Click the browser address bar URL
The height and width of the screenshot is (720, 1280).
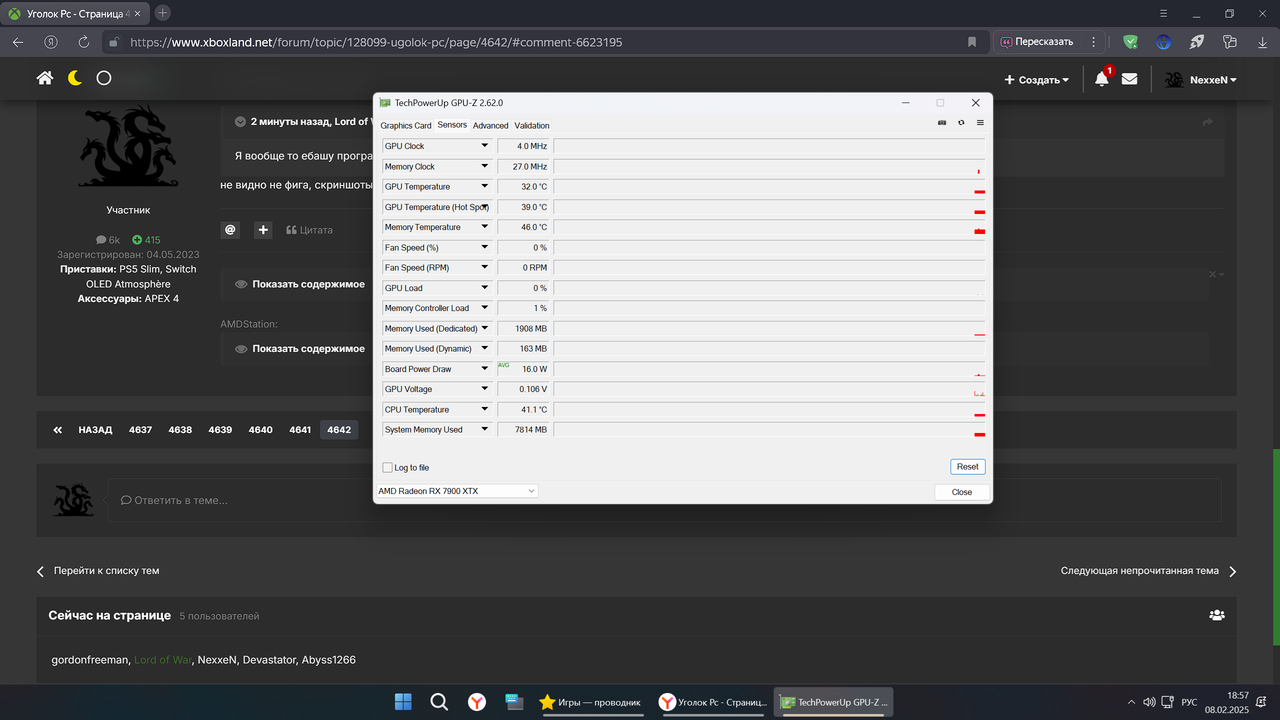click(x=376, y=42)
